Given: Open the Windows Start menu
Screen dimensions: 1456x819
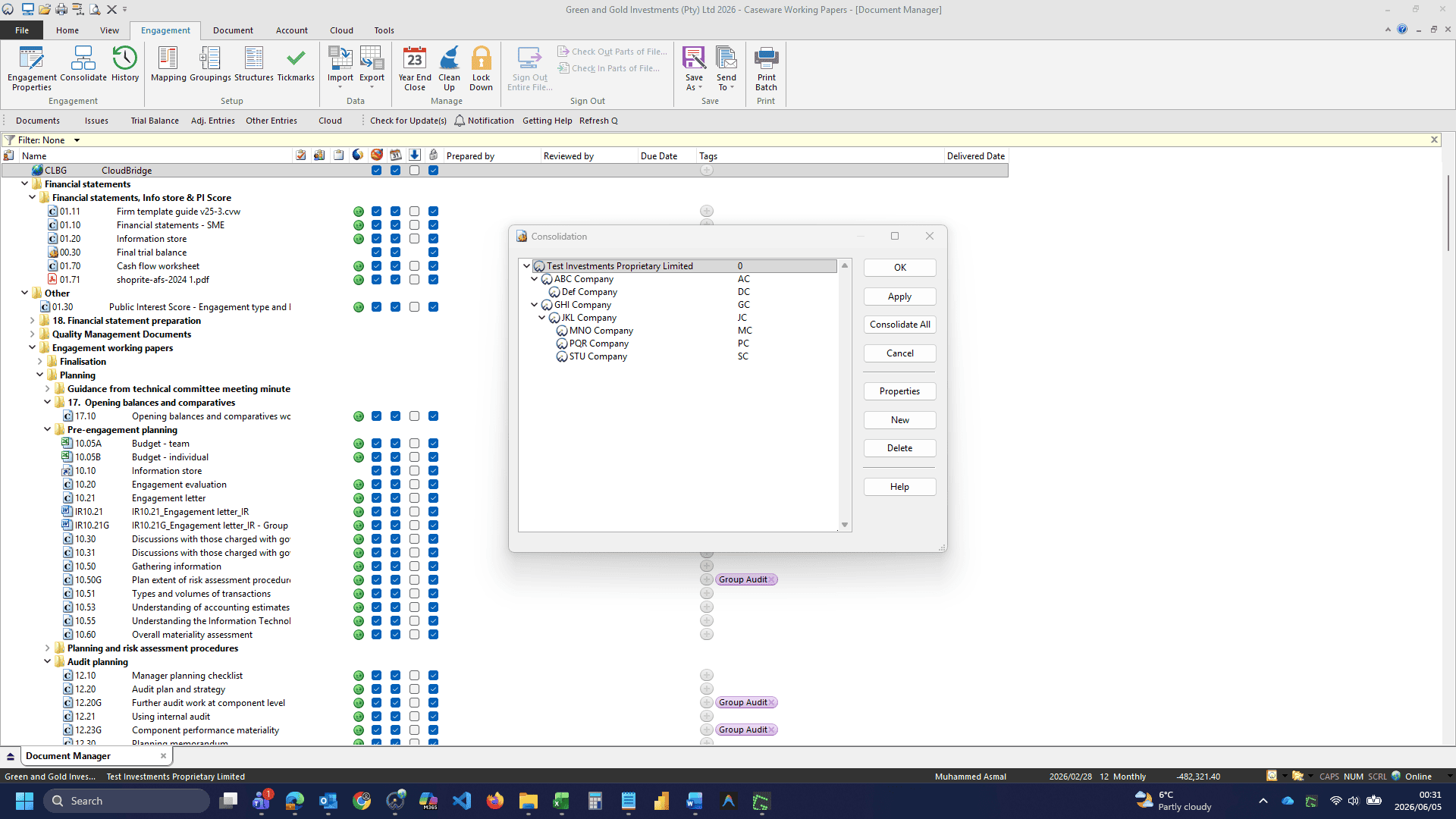Looking at the screenshot, I should [x=24, y=801].
